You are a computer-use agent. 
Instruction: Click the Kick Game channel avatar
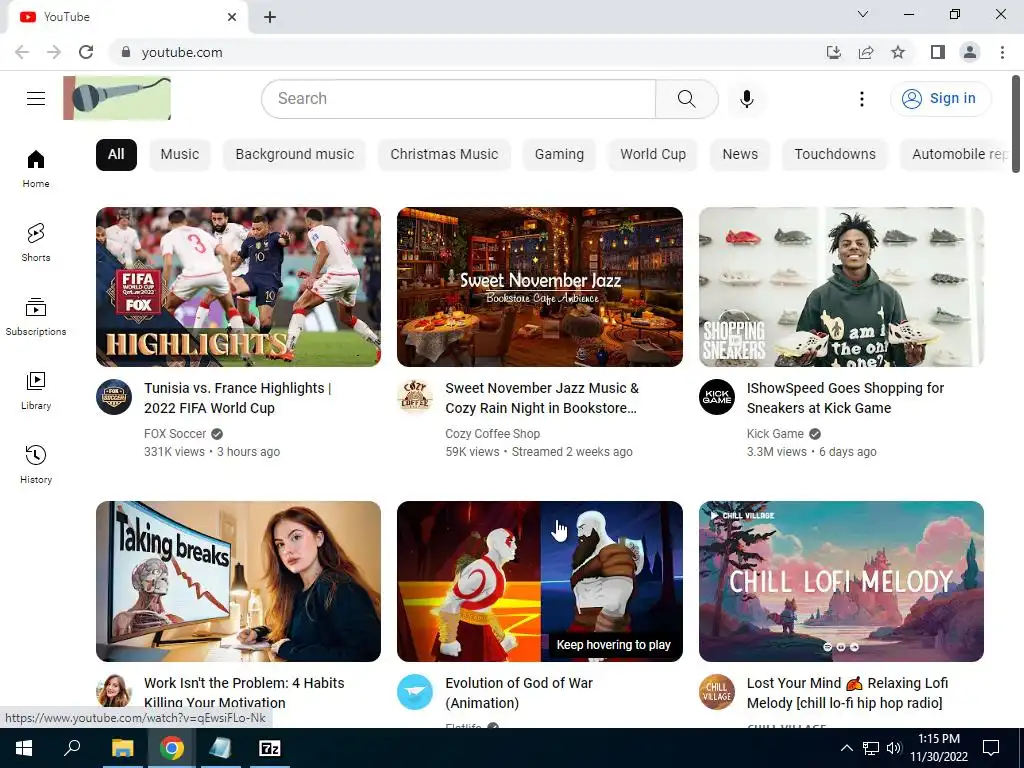(717, 397)
